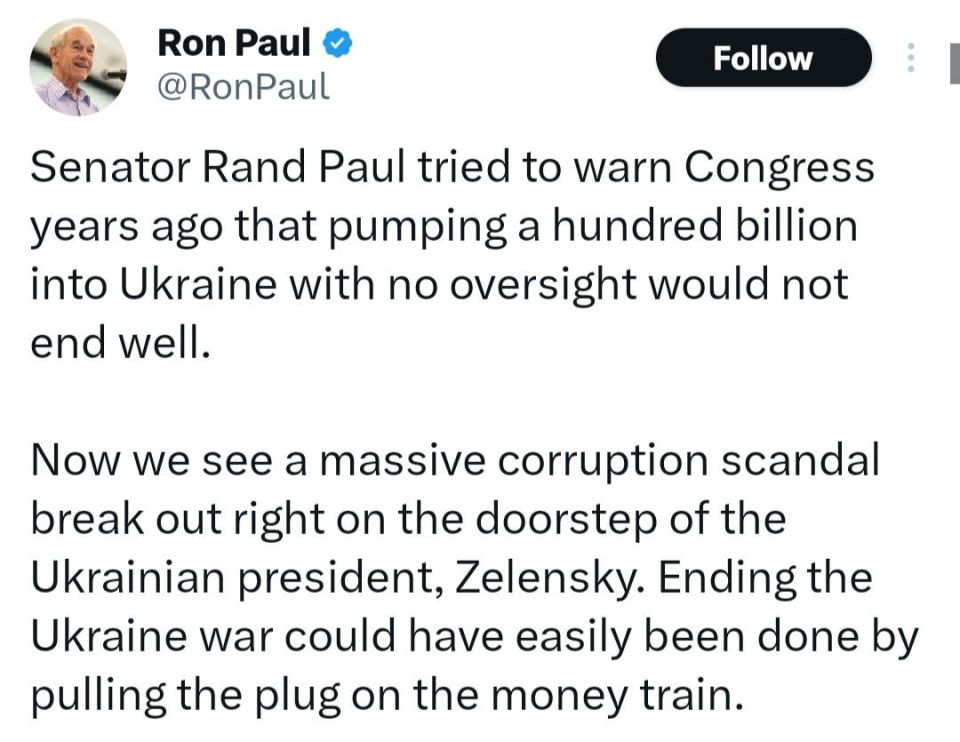Screen dimensions: 960x742
Task: Click the tweet's first paragraph about Congress
Action: (x=440, y=255)
